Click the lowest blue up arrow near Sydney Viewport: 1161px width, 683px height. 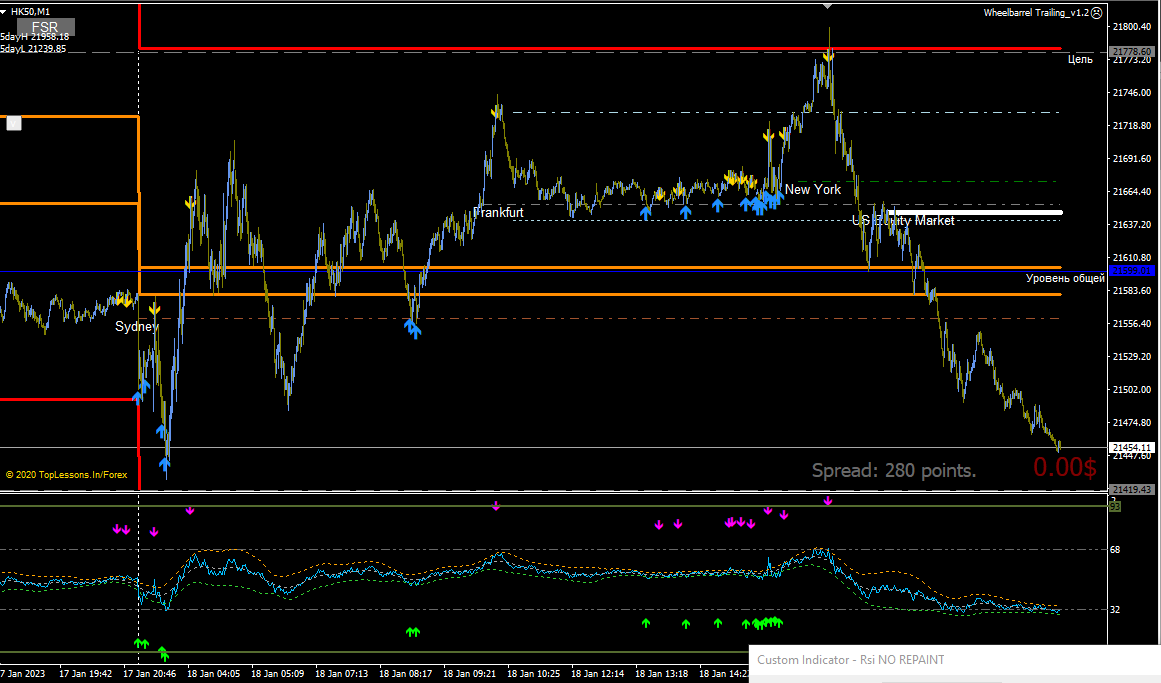click(164, 465)
